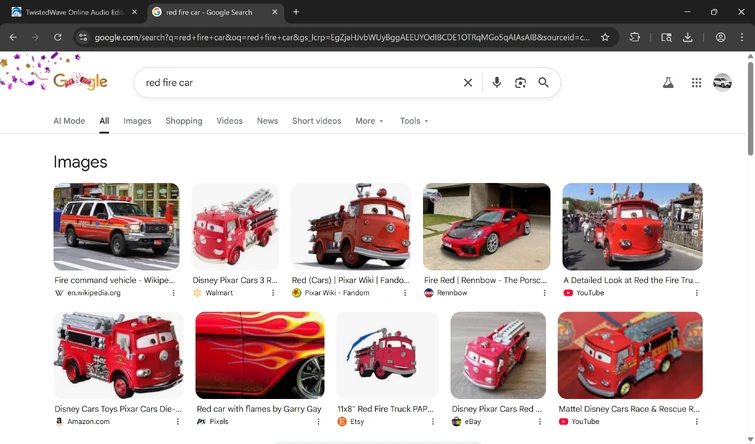Open options for Walmart Disney Pixar Cars result
The image size is (755, 444).
tap(273, 293)
